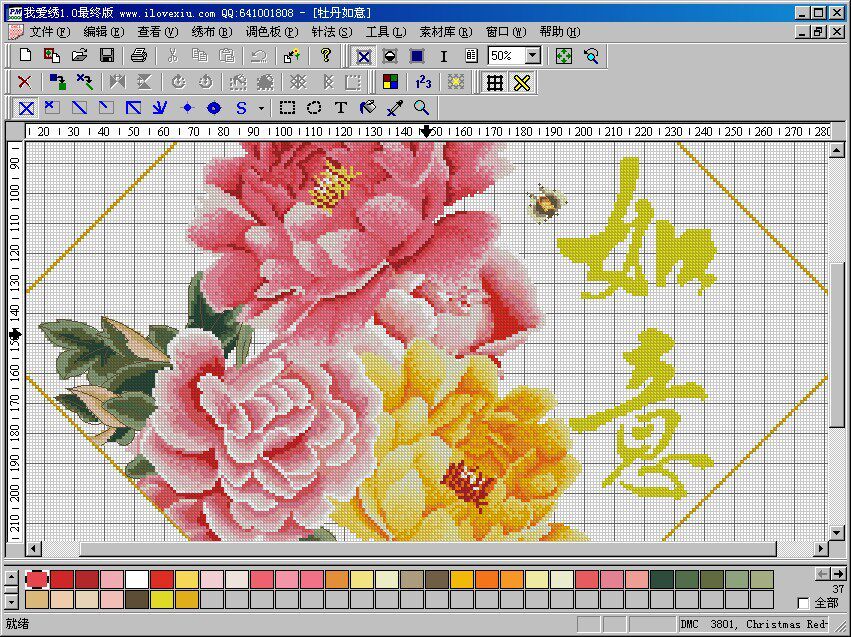851x637 pixels.
Task: Select the half stitch tool
Action: point(79,108)
